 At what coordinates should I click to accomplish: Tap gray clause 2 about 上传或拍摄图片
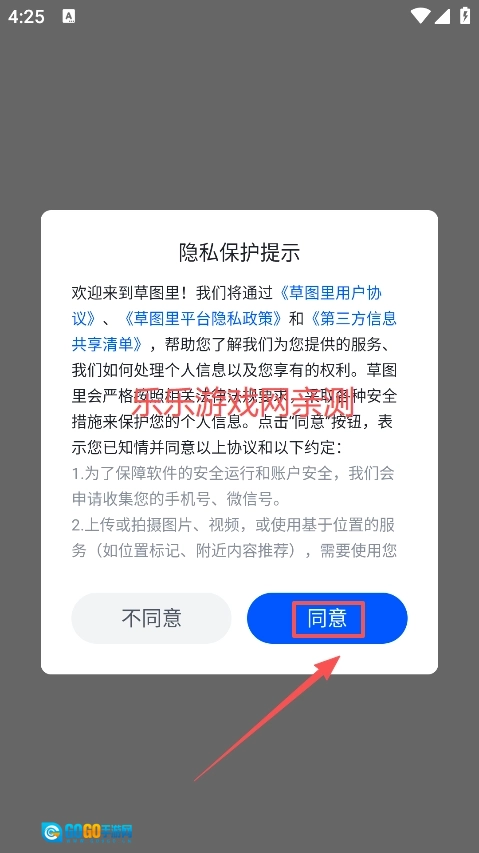pyautogui.click(x=234, y=537)
